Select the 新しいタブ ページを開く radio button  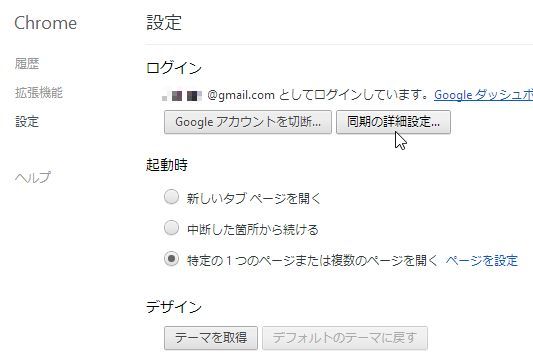click(x=171, y=197)
